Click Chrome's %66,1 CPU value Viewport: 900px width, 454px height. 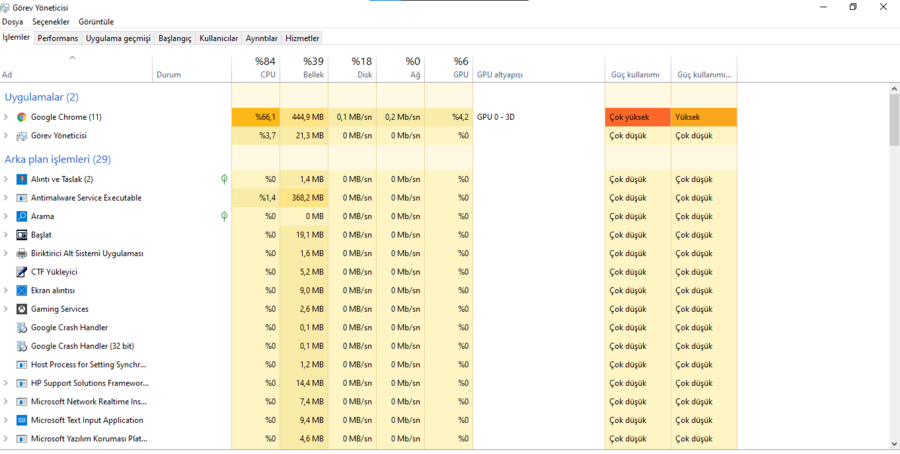pos(255,117)
